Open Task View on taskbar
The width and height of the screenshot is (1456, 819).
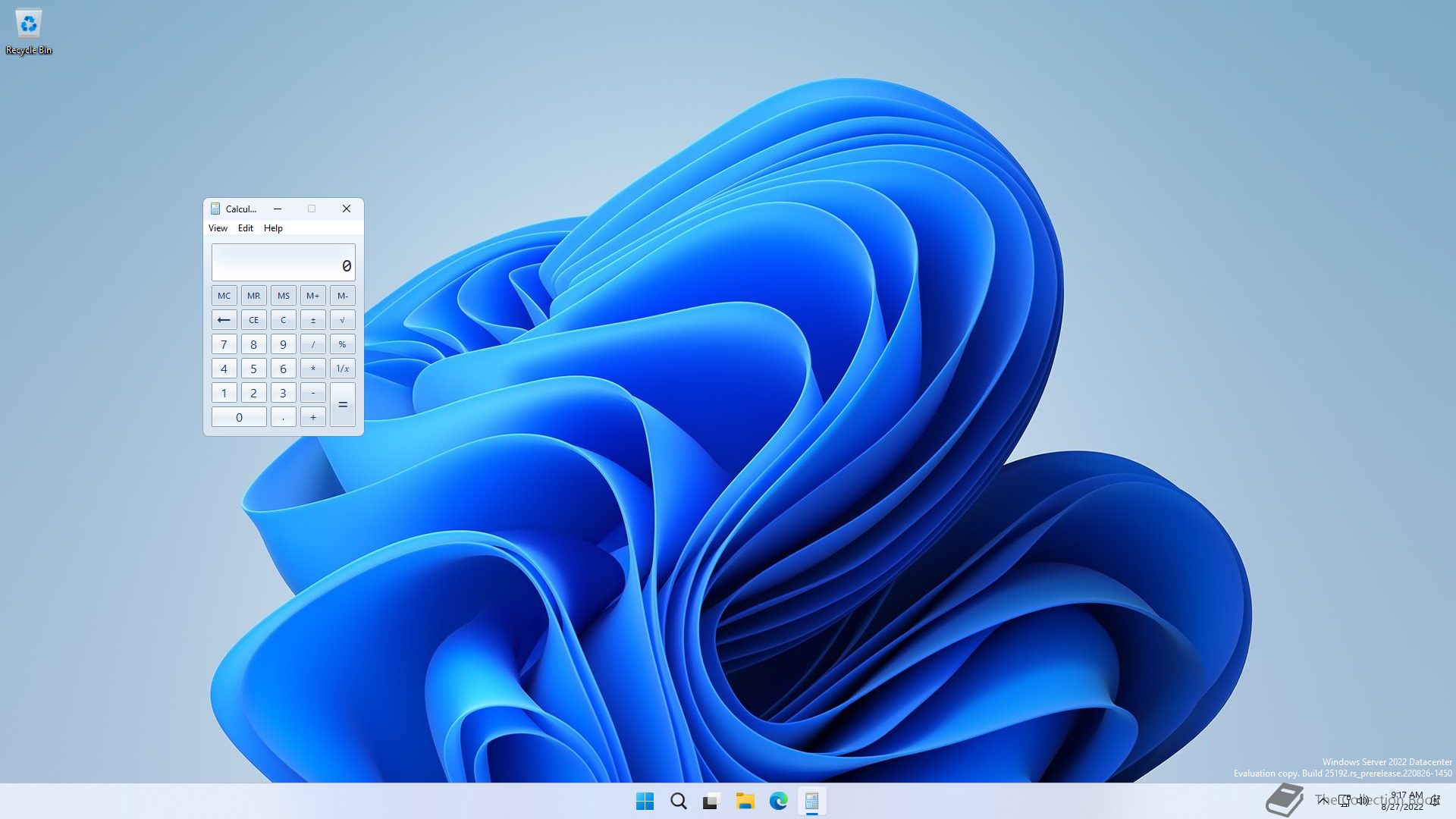point(711,801)
